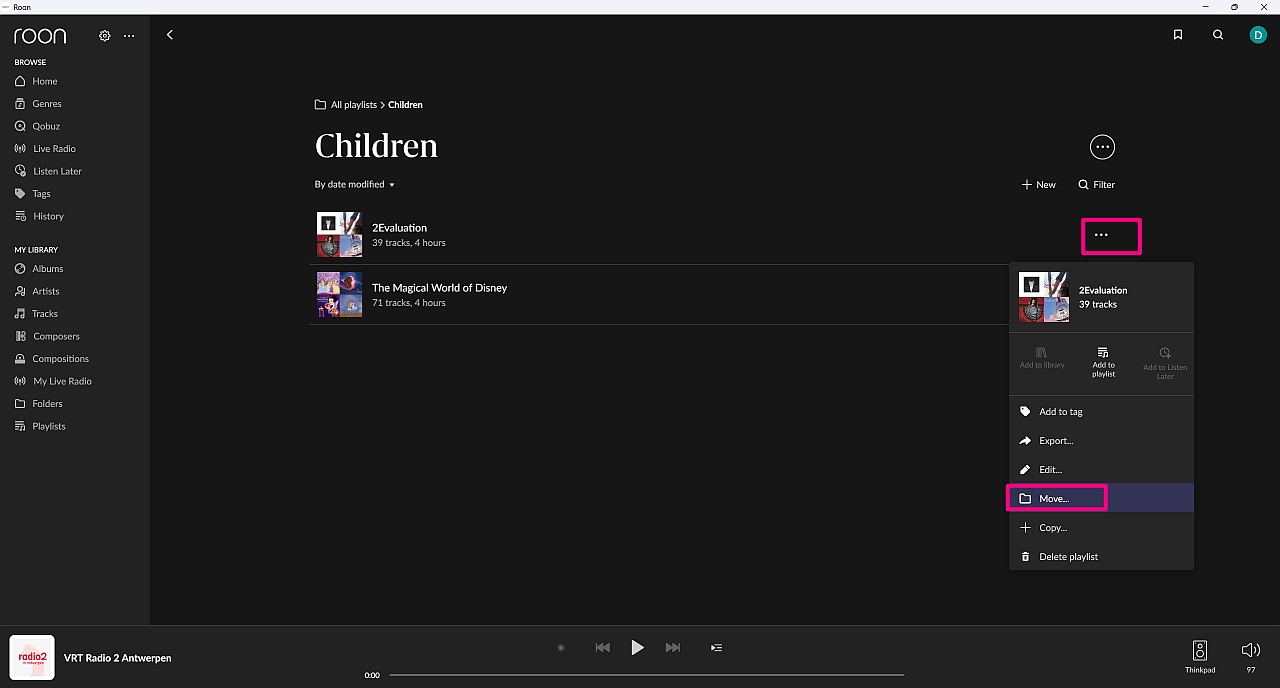Click the playback seek bar
The image size is (1280, 688).
(646, 675)
